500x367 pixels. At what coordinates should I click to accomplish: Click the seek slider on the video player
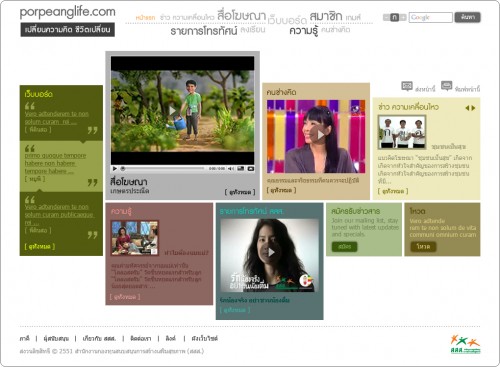coord(163,169)
